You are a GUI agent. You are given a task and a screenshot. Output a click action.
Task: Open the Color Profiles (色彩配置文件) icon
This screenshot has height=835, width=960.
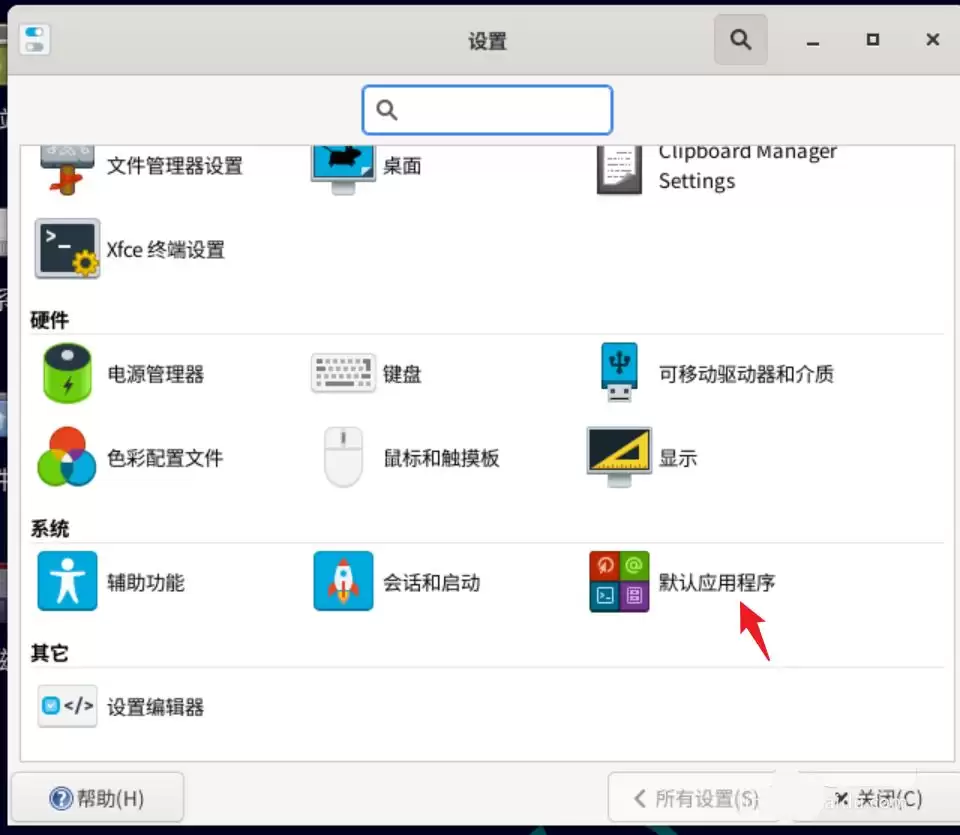pos(67,457)
